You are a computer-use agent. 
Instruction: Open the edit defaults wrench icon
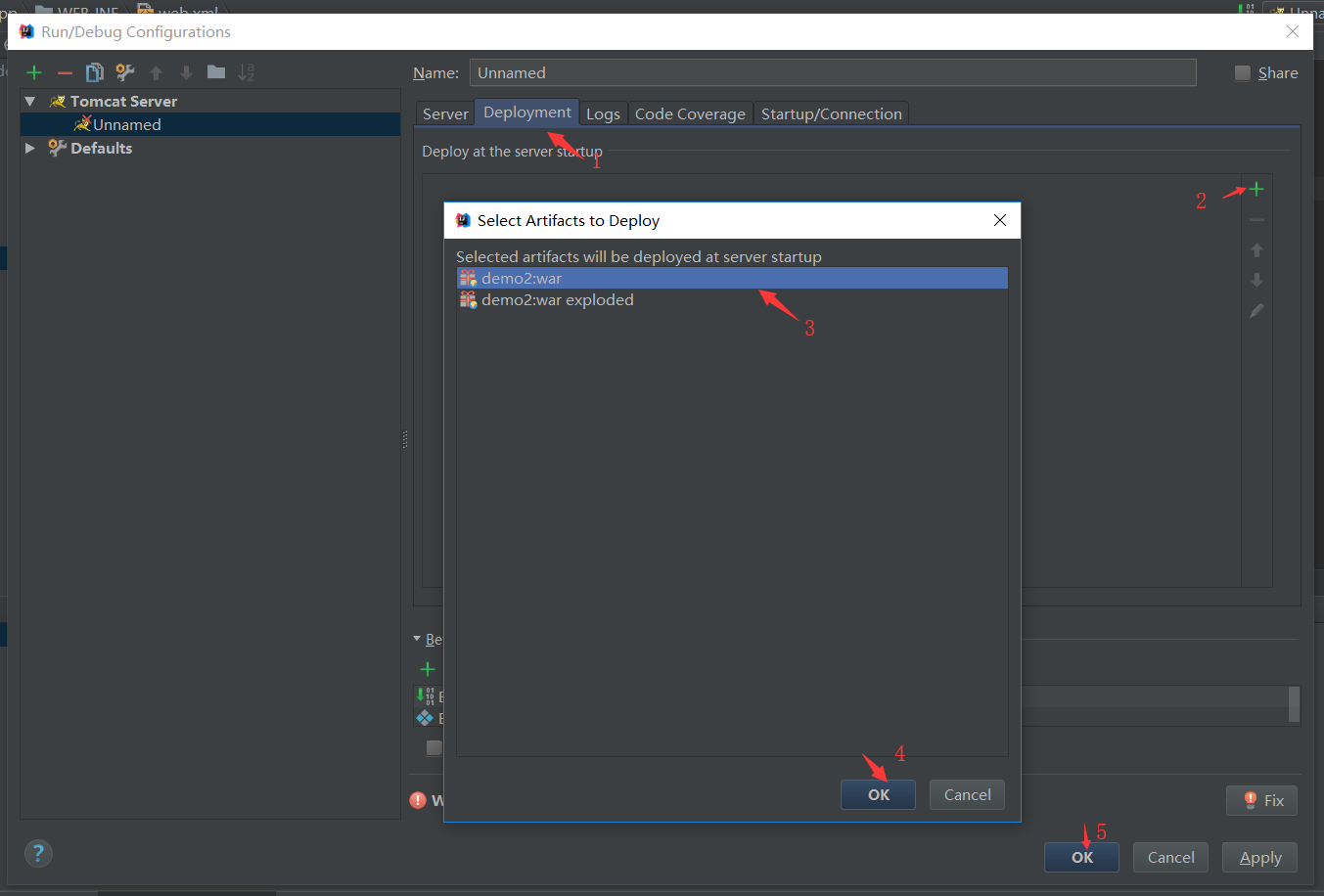click(125, 72)
